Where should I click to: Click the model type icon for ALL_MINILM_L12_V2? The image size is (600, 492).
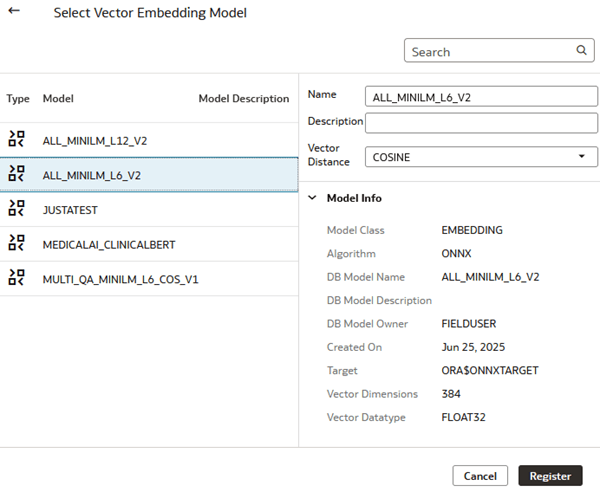(x=16, y=139)
